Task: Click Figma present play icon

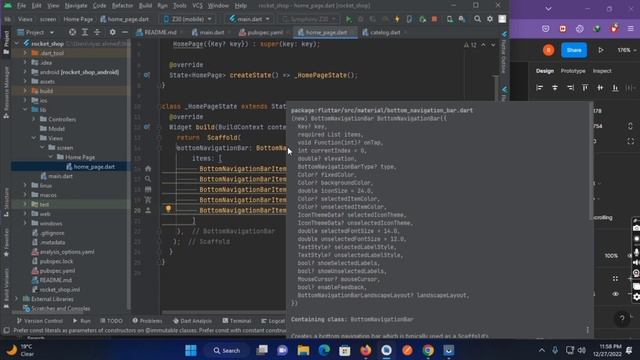Action: pyautogui.click(x=601, y=50)
